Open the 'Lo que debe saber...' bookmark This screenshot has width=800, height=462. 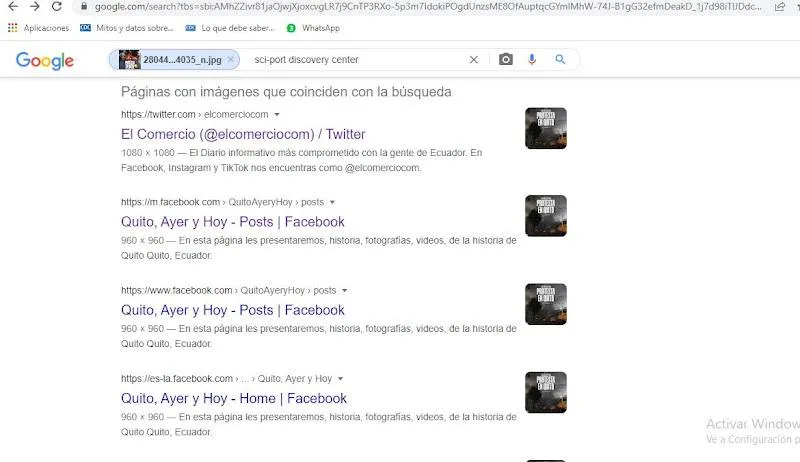230,28
